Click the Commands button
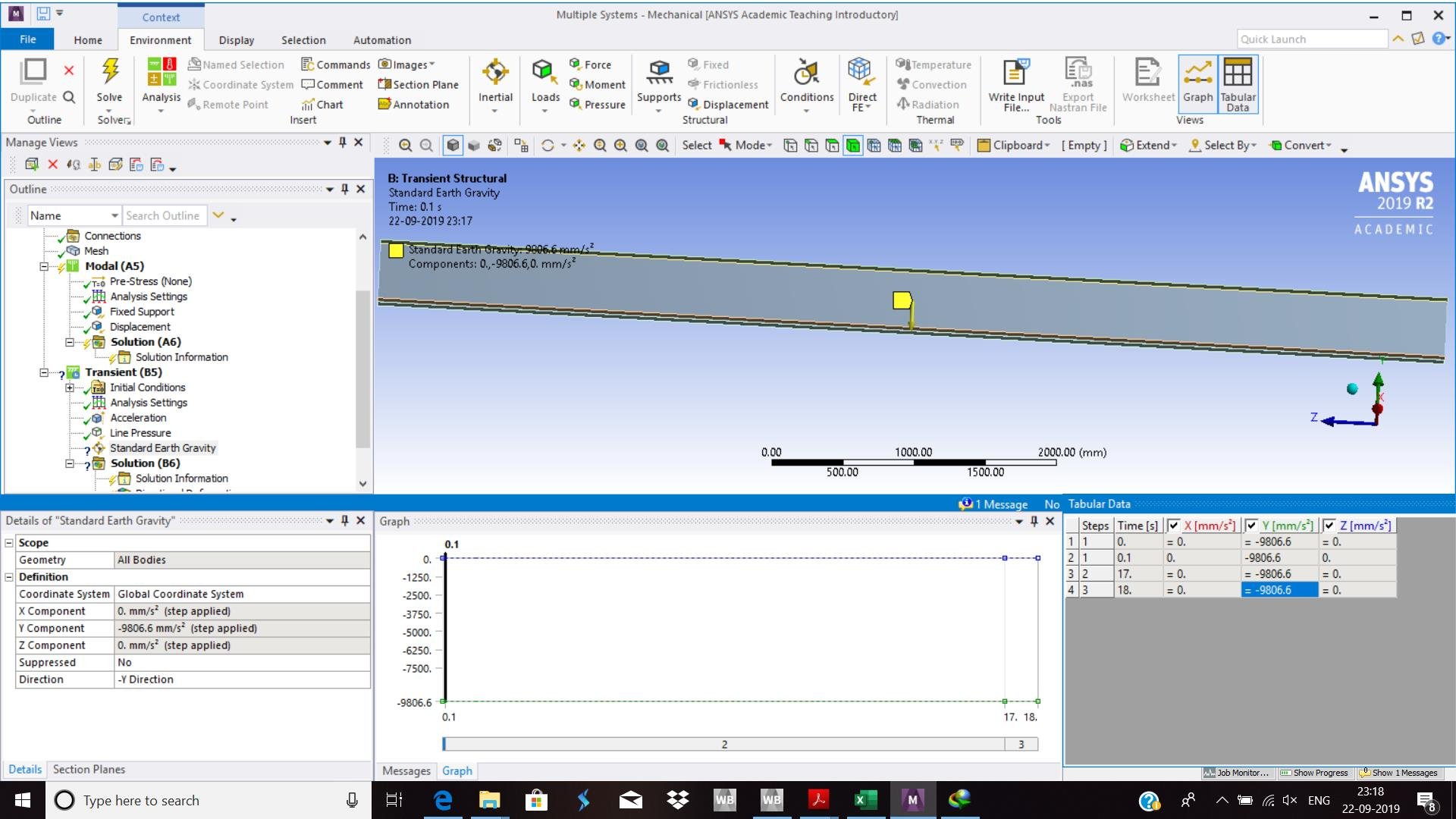Image resolution: width=1456 pixels, height=819 pixels. (336, 64)
